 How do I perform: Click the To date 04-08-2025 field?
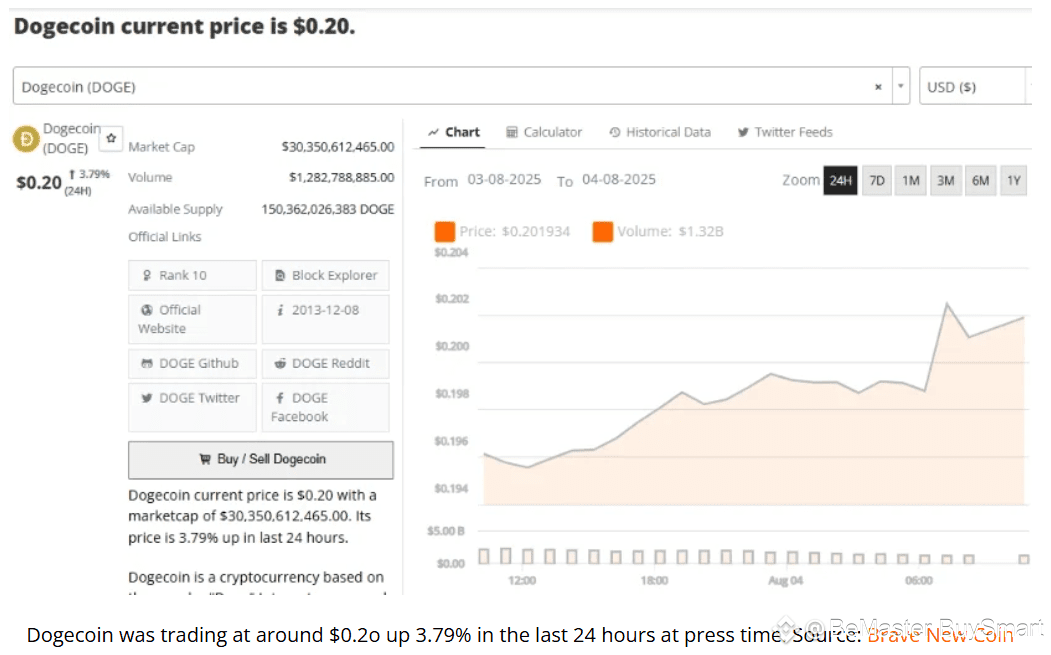[619, 180]
